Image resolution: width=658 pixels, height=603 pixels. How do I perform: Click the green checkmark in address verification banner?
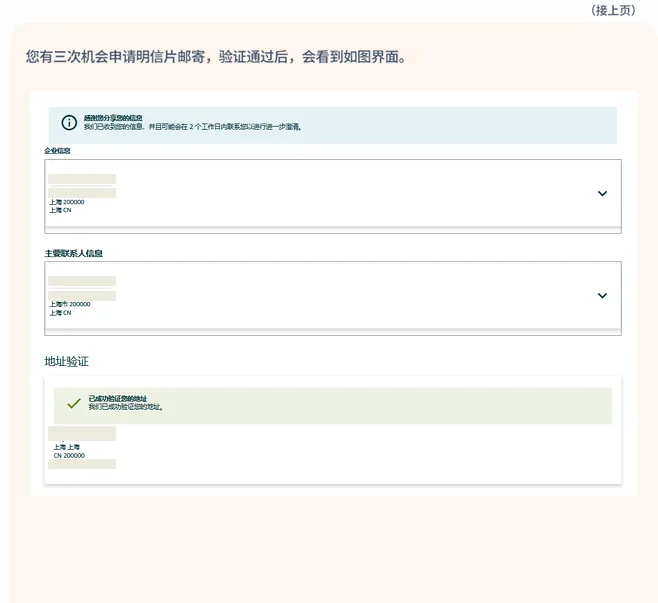74,403
